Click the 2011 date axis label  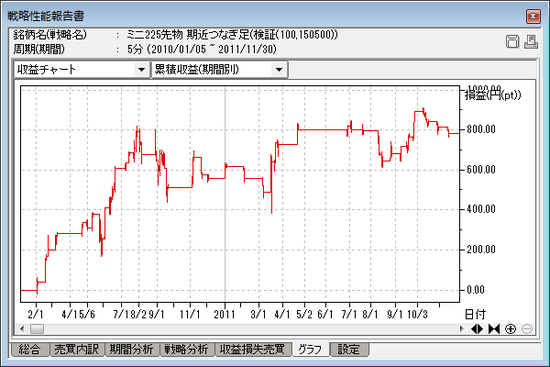224,314
